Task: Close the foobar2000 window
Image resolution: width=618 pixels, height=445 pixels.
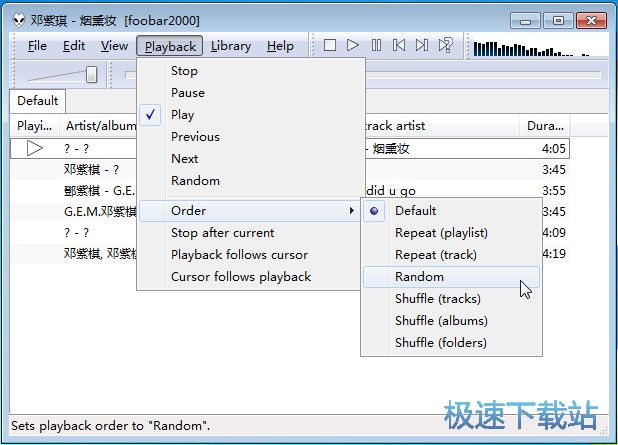Action: [591, 21]
